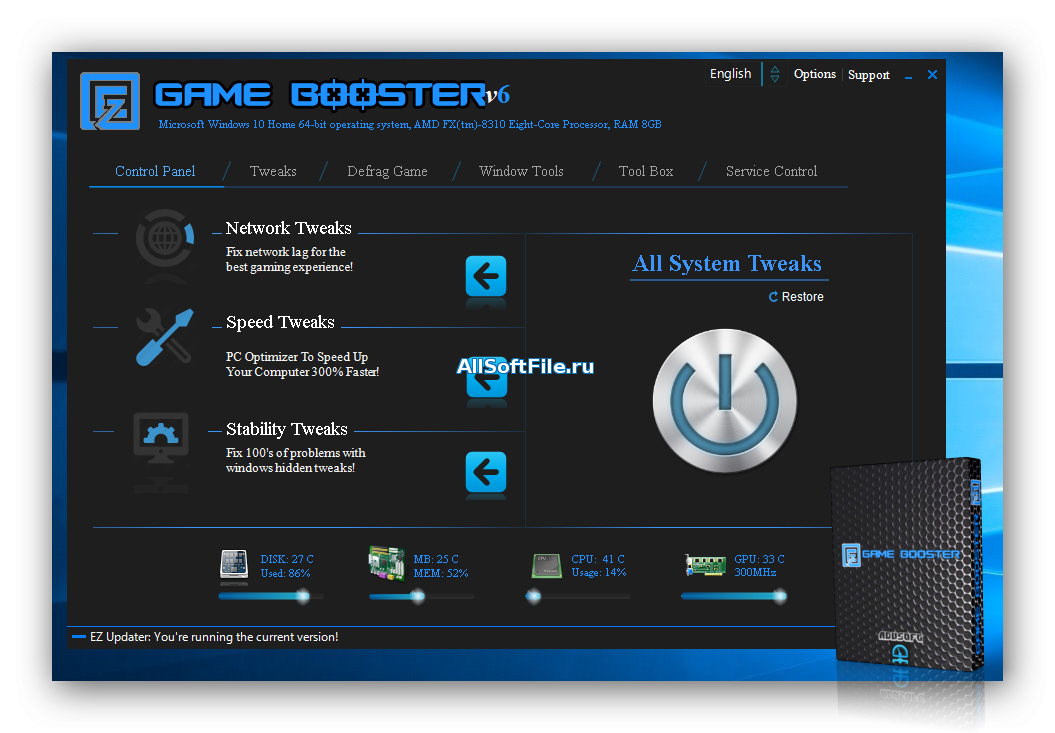Click 'Fix network lag' description text

(x=289, y=260)
